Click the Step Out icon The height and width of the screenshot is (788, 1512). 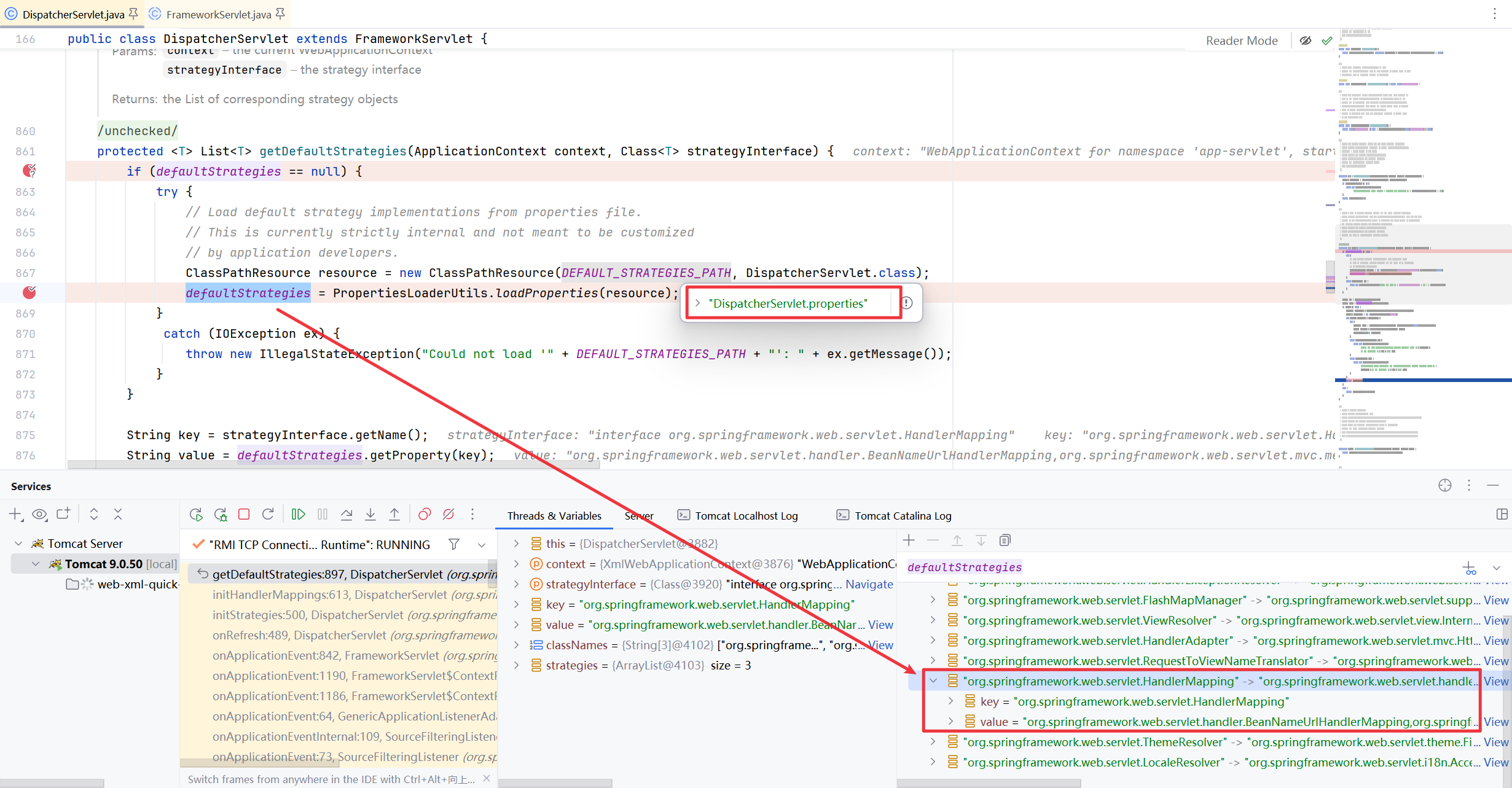[394, 515]
